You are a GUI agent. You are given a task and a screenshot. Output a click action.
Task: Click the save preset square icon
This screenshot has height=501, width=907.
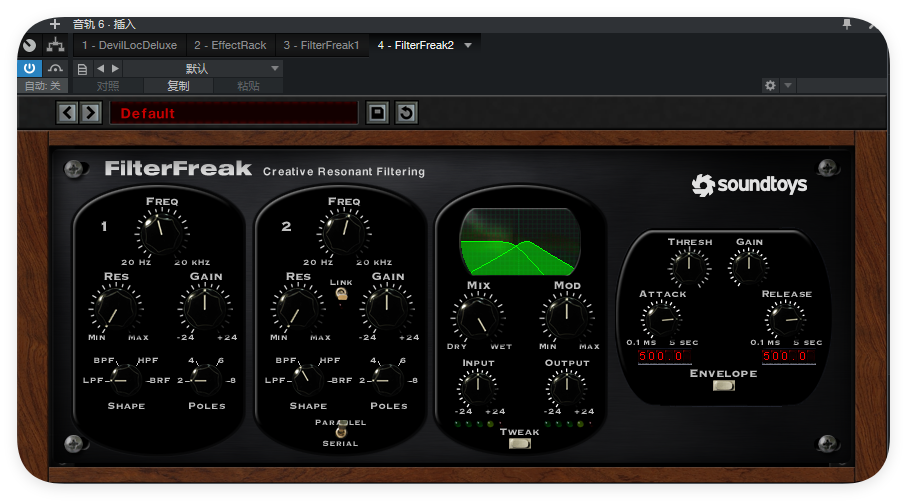click(x=378, y=113)
